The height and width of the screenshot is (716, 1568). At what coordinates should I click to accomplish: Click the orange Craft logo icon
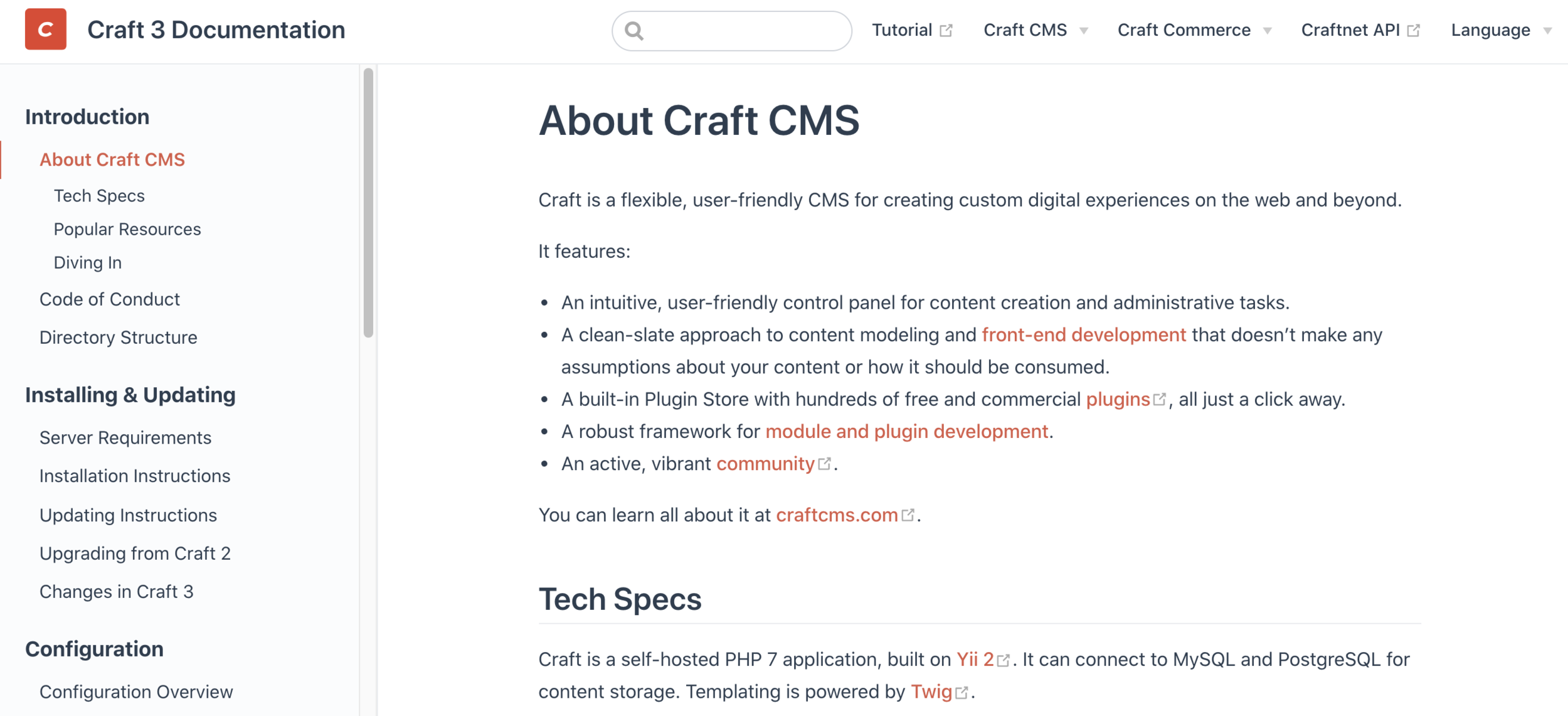pos(45,29)
